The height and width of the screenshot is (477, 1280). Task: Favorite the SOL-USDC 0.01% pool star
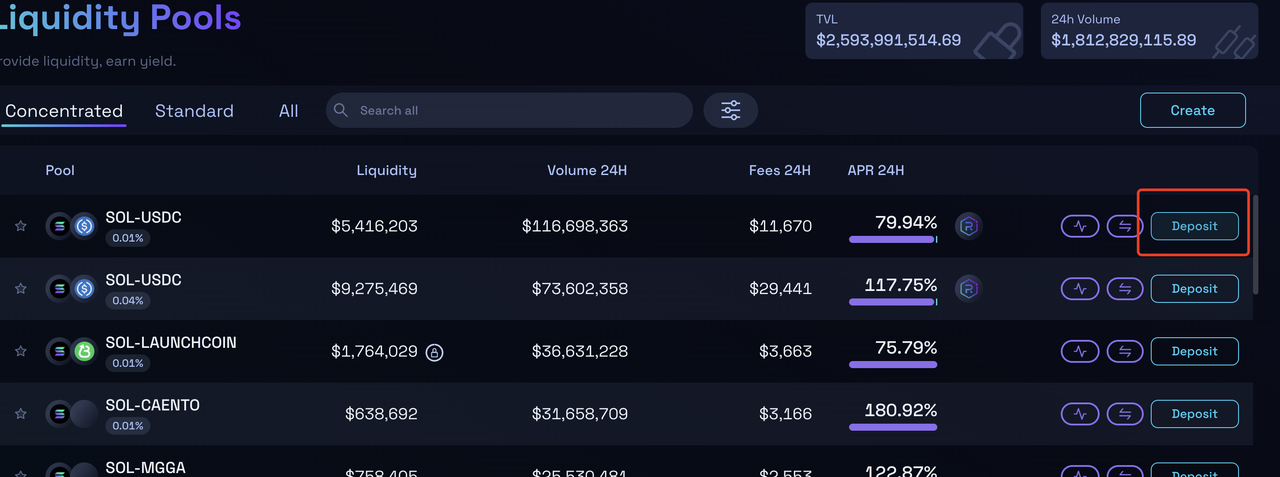[20, 227]
